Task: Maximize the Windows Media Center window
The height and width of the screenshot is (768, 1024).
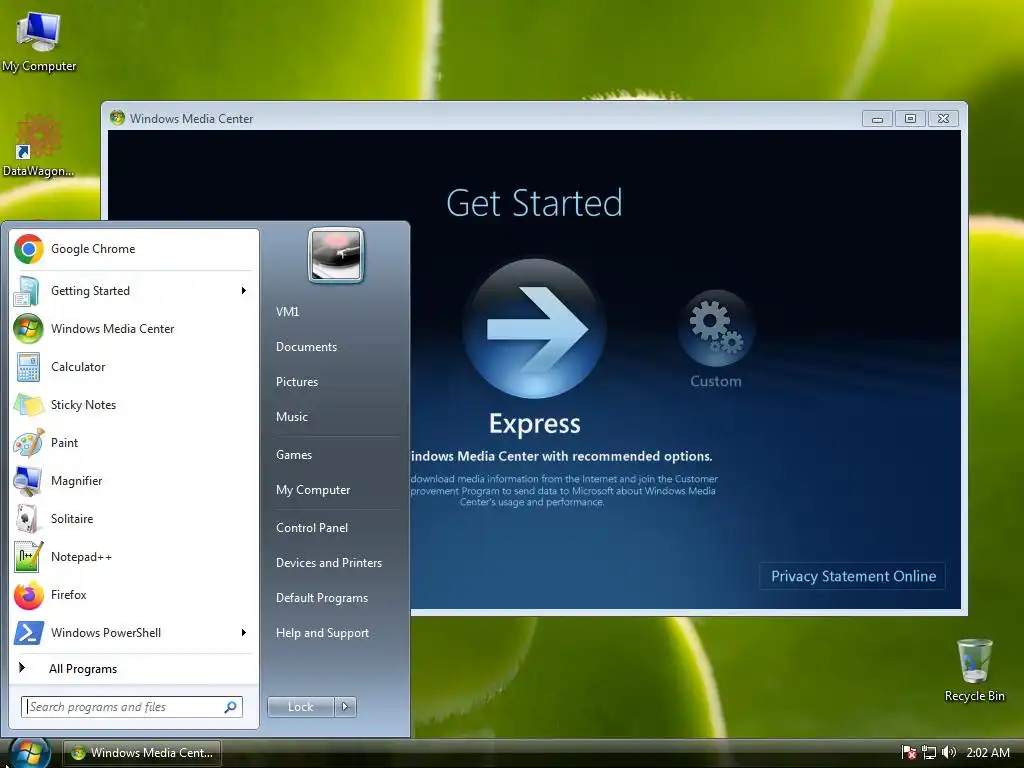Action: [910, 118]
